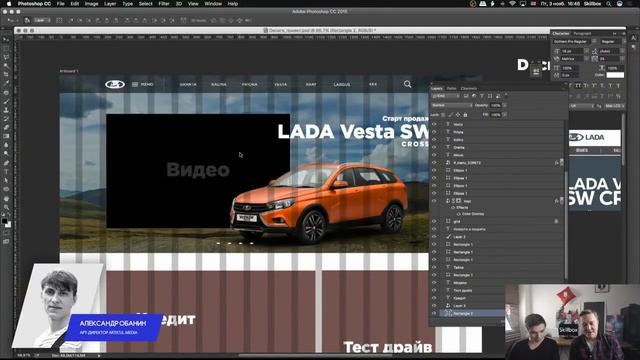
Task: Open the layer Kind filter dropdown
Action: click(x=446, y=96)
